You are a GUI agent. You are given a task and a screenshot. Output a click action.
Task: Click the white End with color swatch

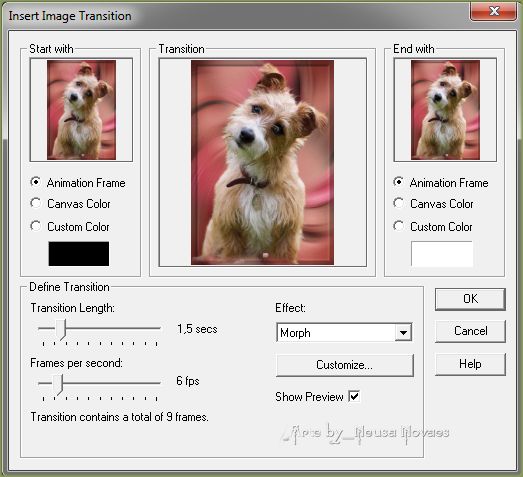(x=442, y=254)
